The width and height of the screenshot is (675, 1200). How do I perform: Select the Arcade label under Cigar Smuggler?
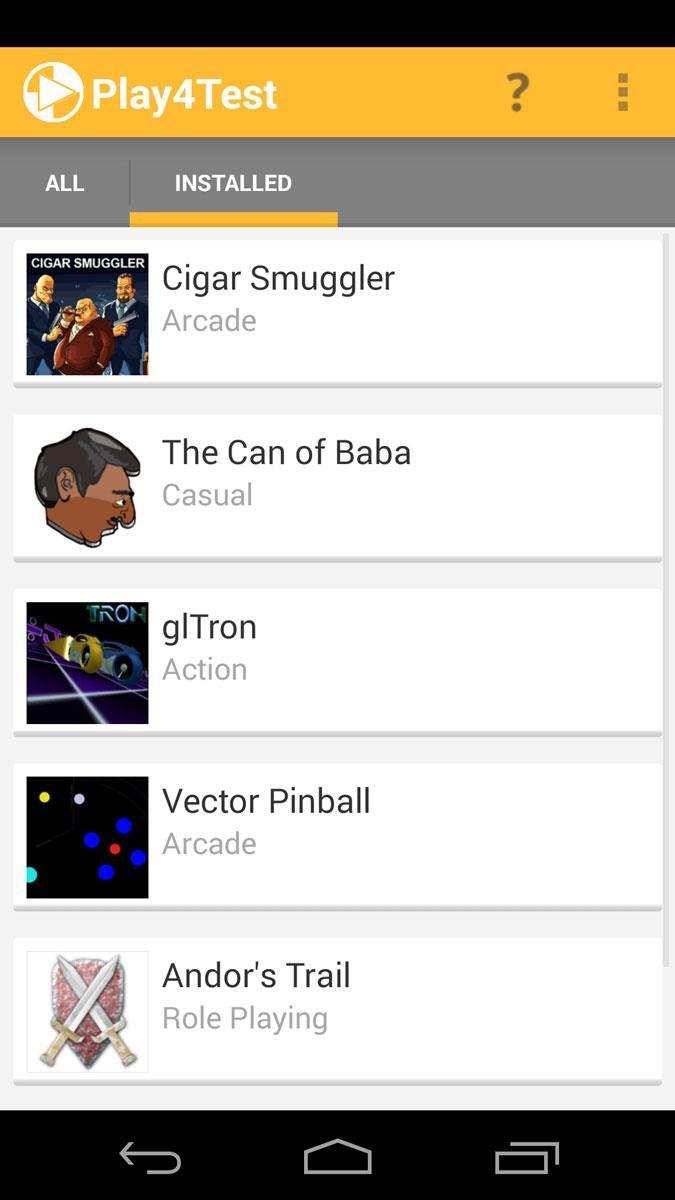(x=208, y=320)
